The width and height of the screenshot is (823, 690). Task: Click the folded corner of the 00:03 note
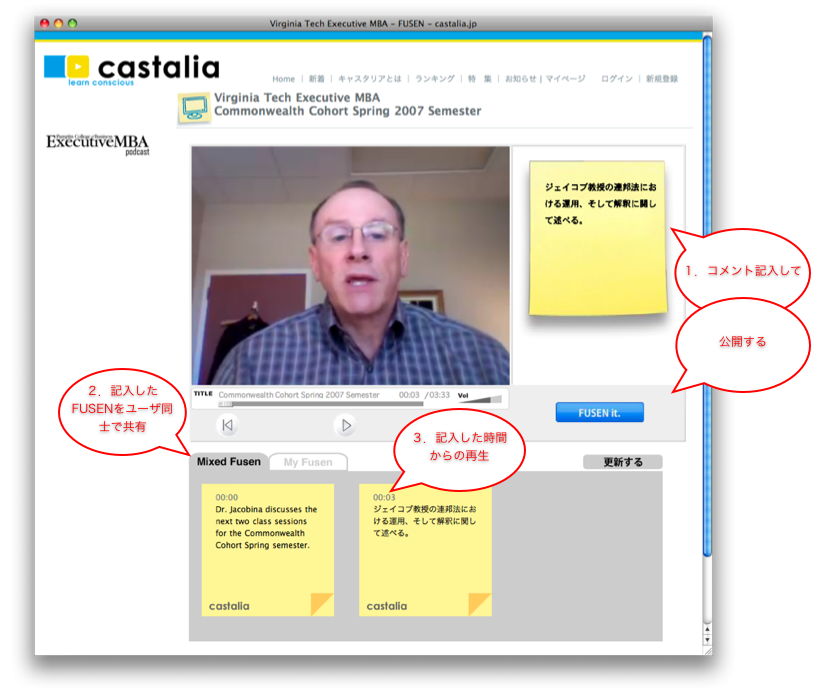tap(479, 604)
